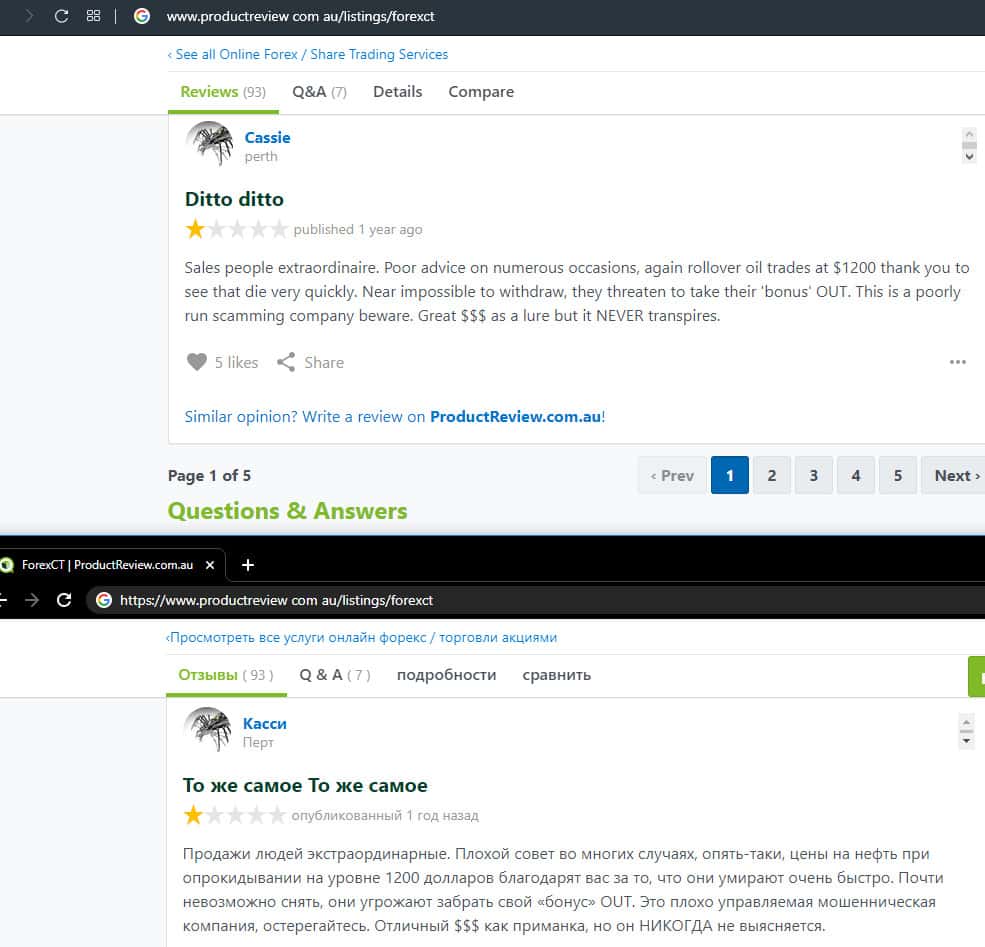
Task: Click the Next pagination button
Action: (x=955, y=475)
